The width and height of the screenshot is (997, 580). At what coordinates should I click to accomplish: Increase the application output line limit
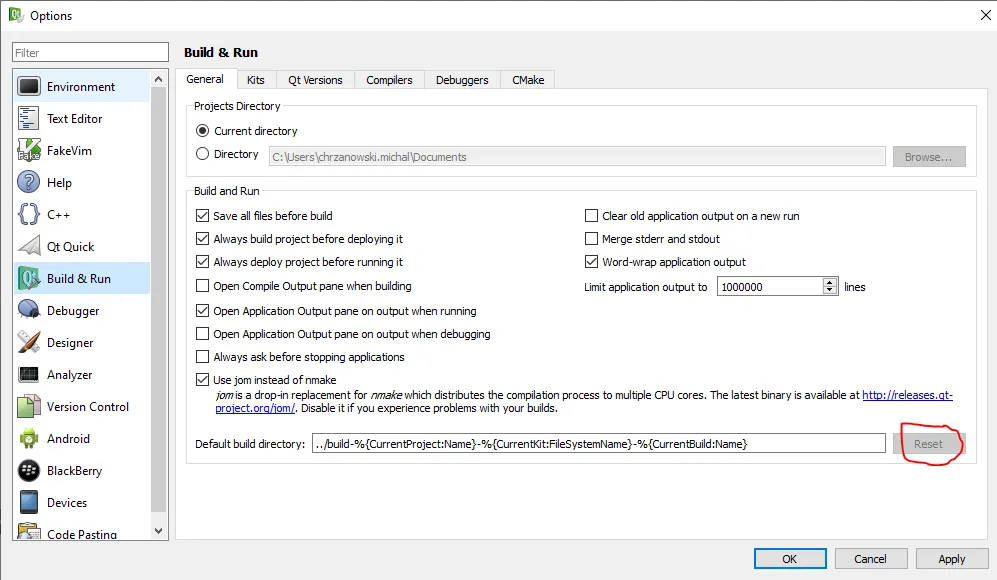[x=830, y=282]
